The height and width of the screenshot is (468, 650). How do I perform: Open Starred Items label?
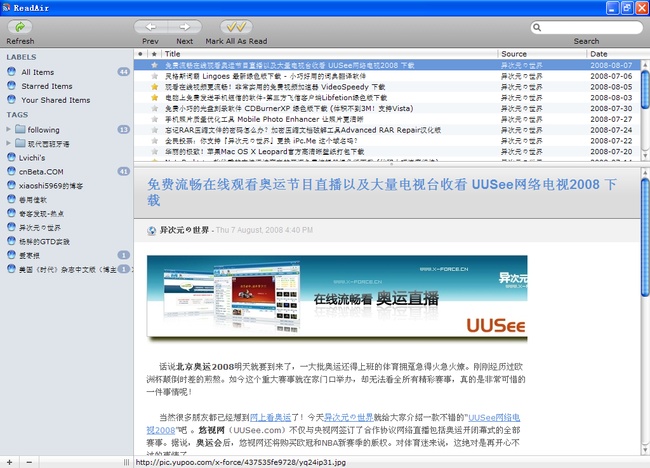[x=47, y=86]
